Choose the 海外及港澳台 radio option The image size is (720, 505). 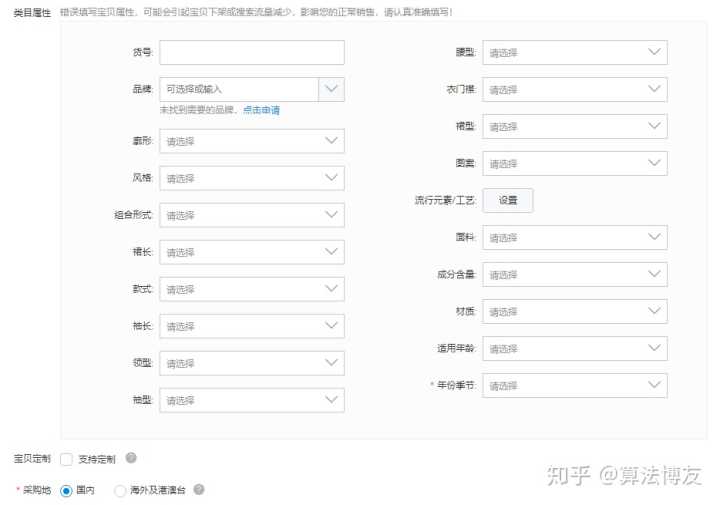click(120, 491)
